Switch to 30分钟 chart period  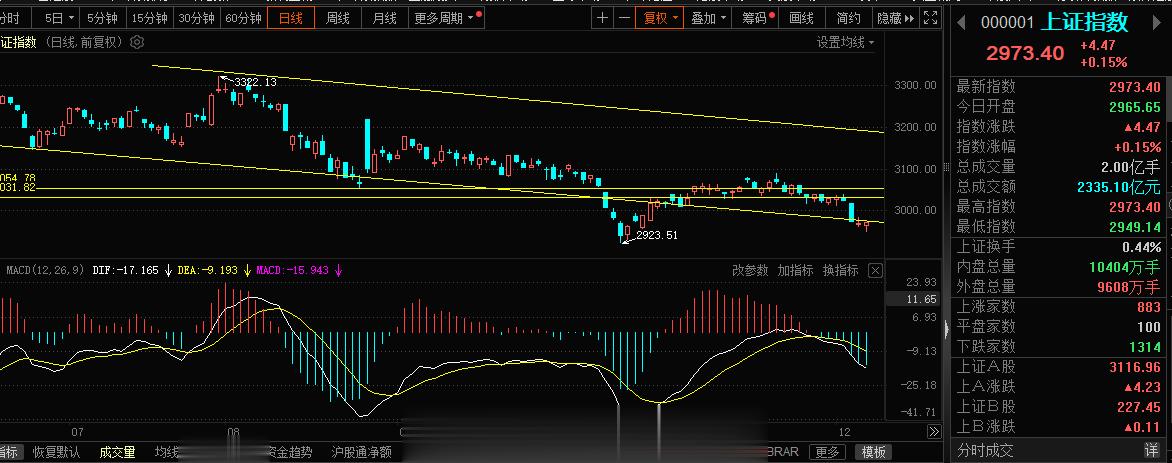coord(197,18)
